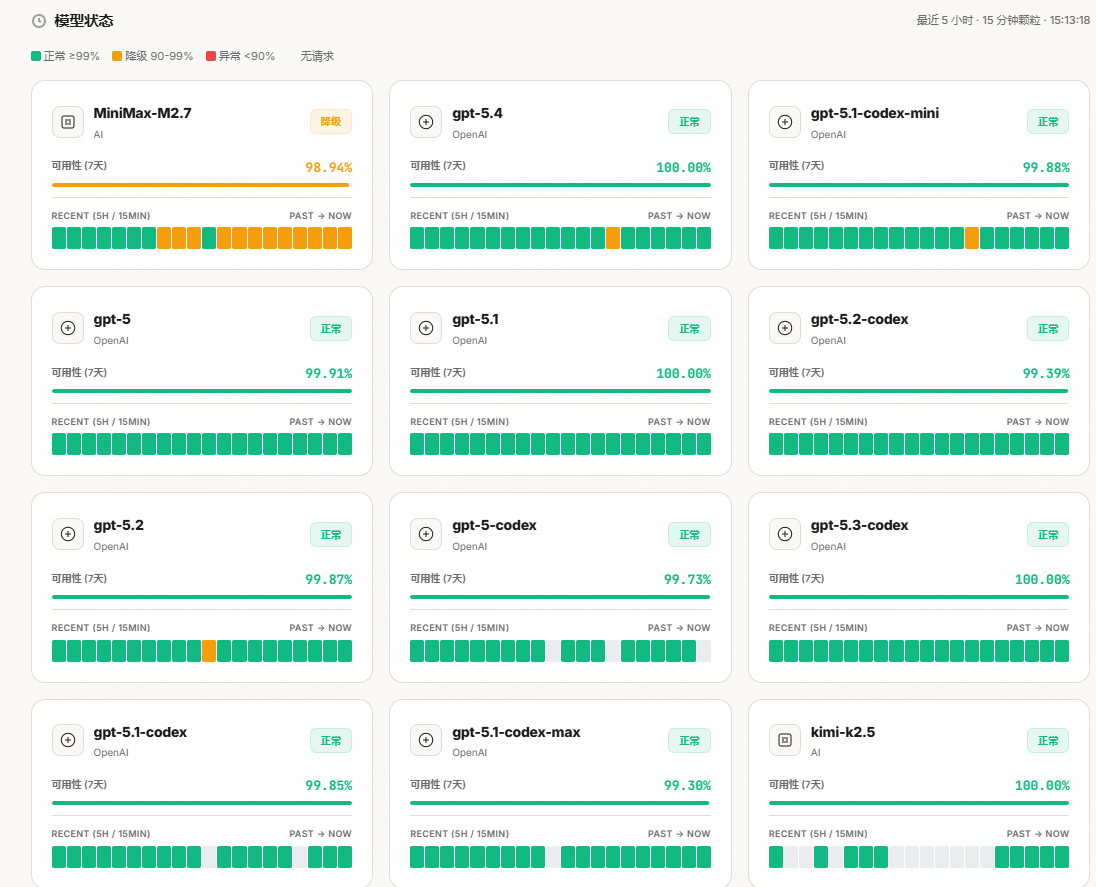Click the MiniMax-M2.7 orange availability bar

point(200,185)
